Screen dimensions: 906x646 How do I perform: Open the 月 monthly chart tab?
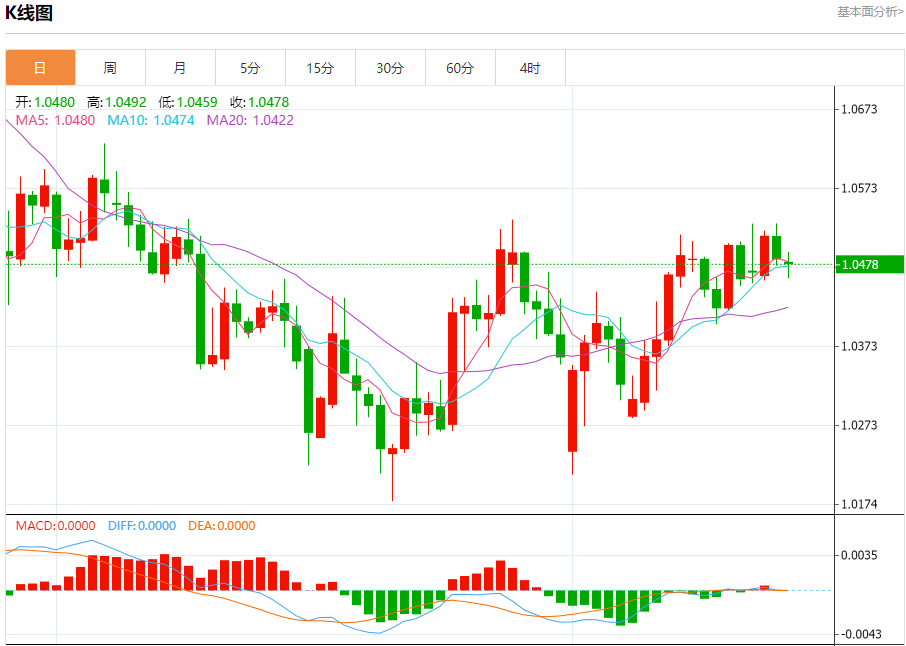[180, 68]
